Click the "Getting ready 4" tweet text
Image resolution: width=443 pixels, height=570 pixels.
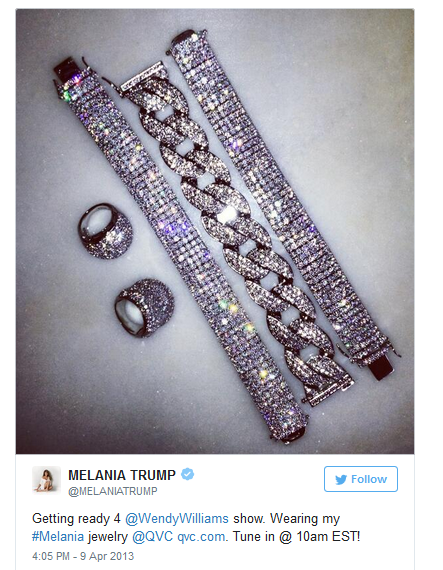point(76,519)
